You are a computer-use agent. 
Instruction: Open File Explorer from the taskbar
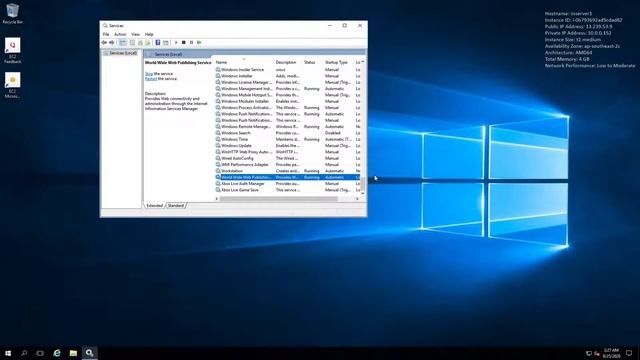[73, 353]
